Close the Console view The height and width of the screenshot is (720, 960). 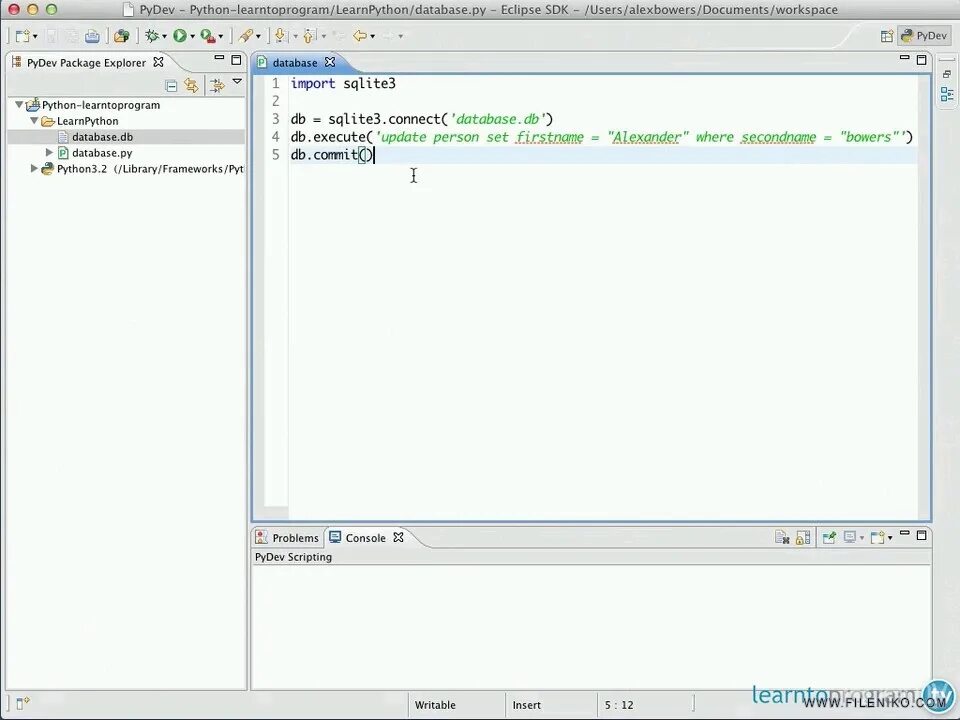[399, 538]
